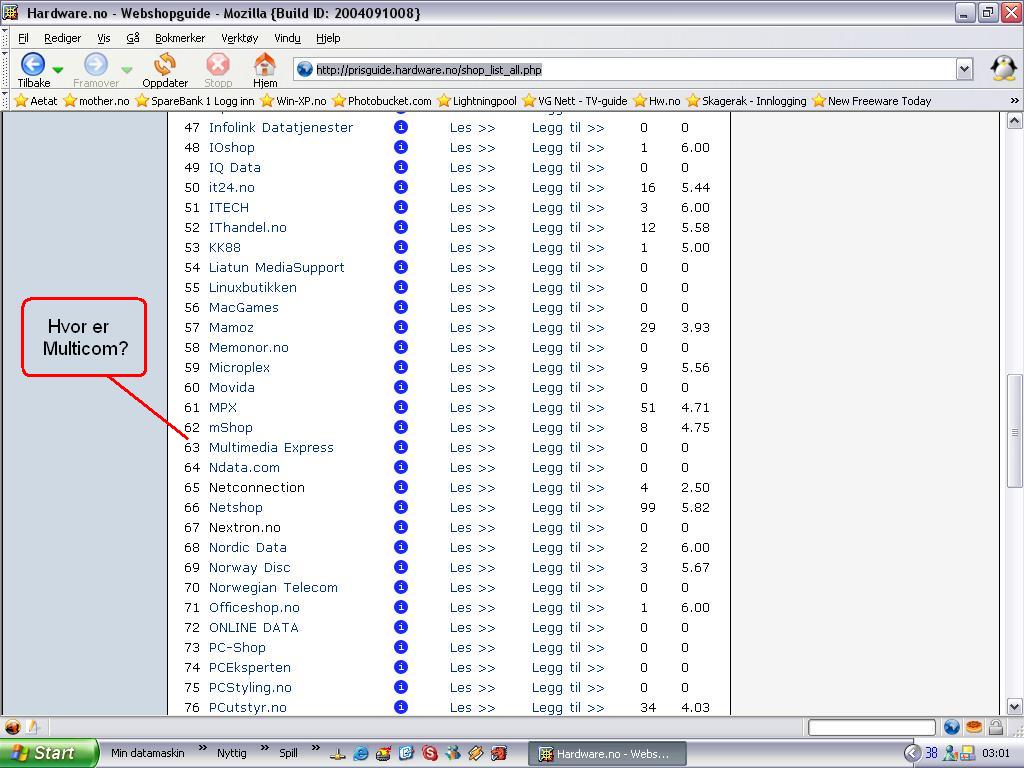Viewport: 1024px width, 768px height.
Task: Click the clock showing 03:01
Action: pyautogui.click(x=995, y=754)
